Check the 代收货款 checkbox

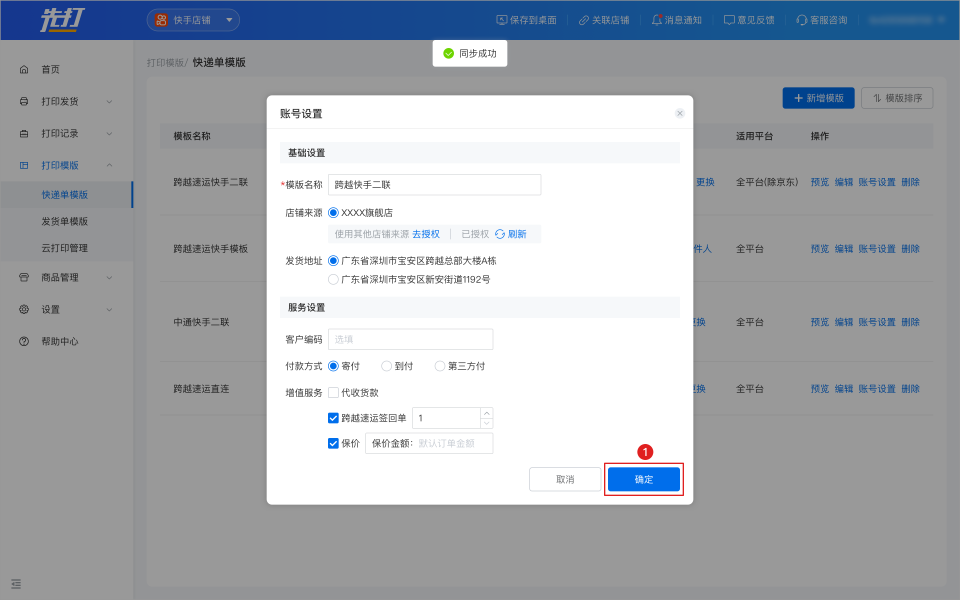(x=334, y=393)
